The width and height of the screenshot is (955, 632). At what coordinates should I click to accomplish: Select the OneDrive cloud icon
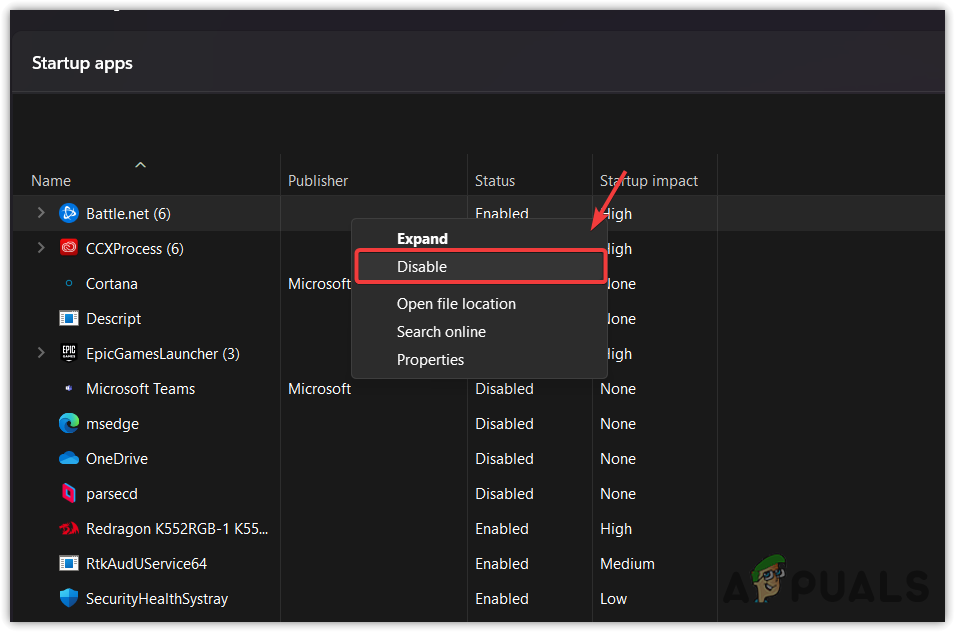68,458
